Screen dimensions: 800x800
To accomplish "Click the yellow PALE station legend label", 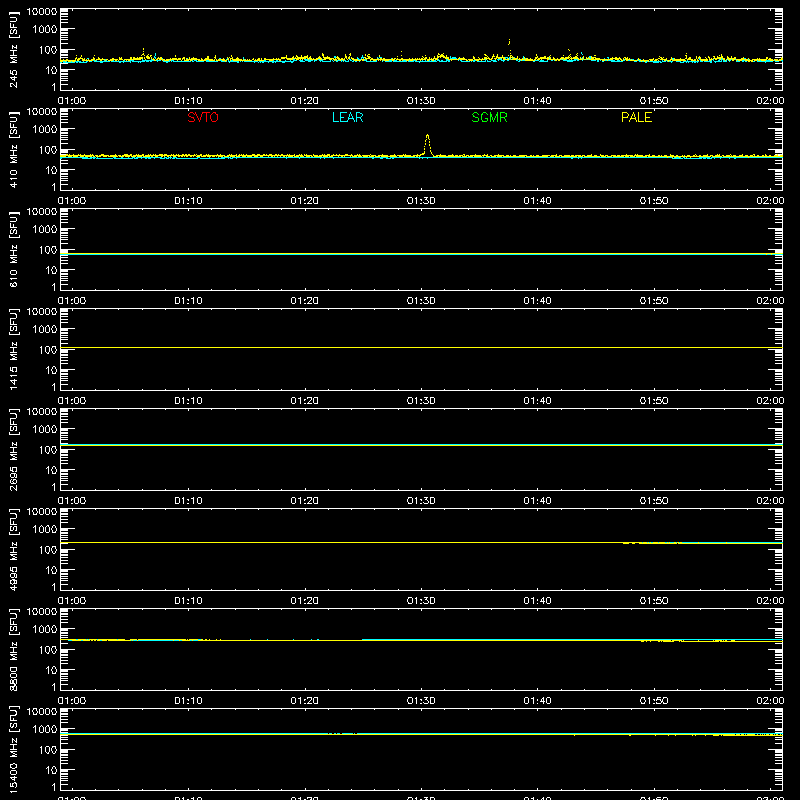I will pos(636,117).
